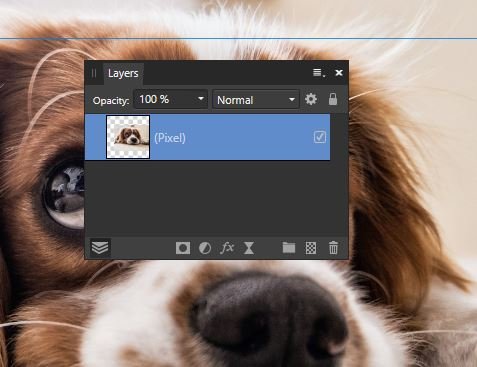Open the Live Filters hourglass icon
Screen dimensions: 477x367
tap(249, 248)
